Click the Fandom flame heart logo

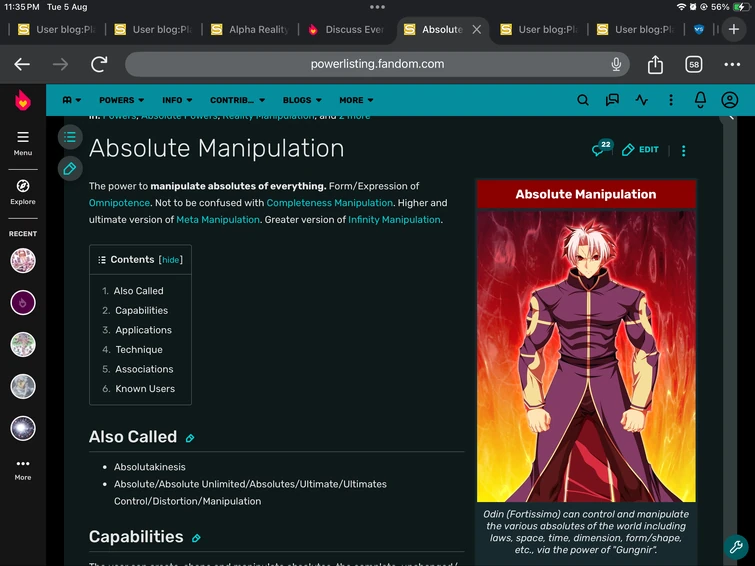[23, 100]
